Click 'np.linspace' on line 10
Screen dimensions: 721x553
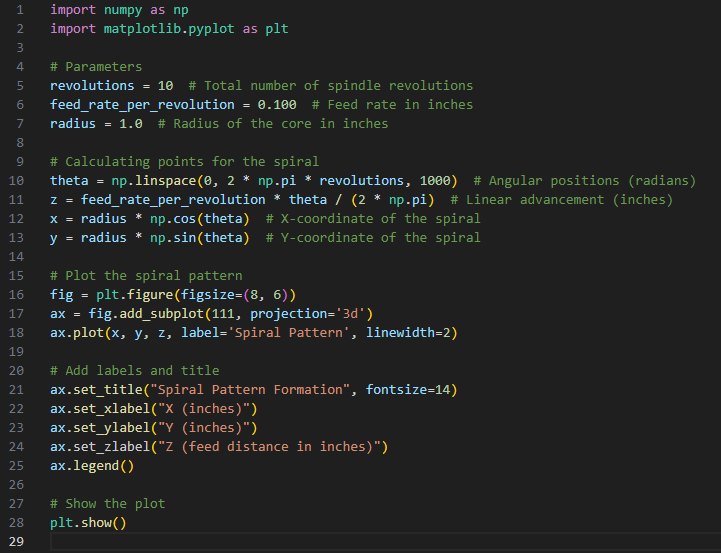click(x=154, y=181)
